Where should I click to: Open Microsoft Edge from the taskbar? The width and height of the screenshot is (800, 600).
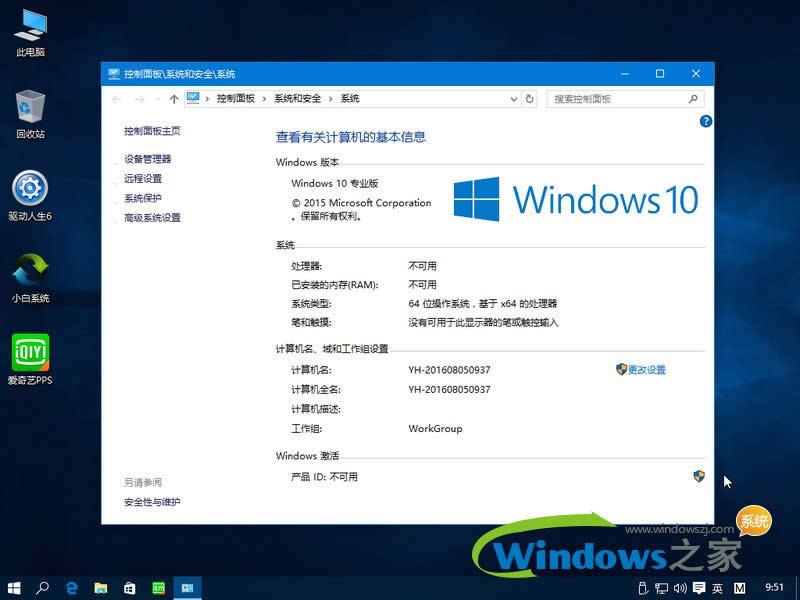pos(71,588)
